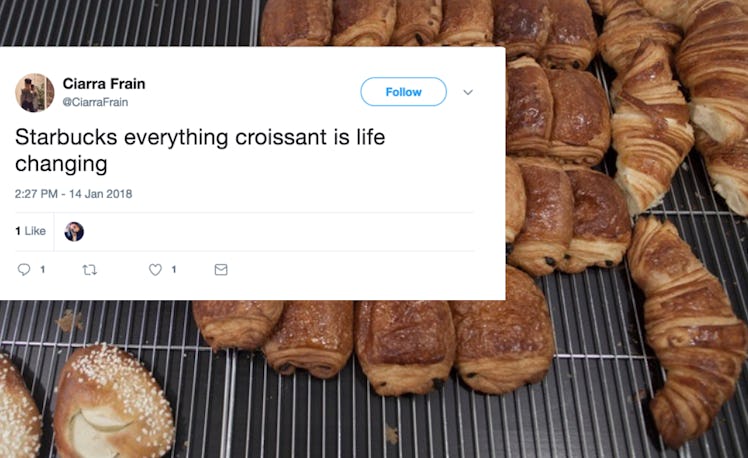The image size is (748, 458).
Task: Click the @CiarraFrain handle
Action: tap(95, 102)
